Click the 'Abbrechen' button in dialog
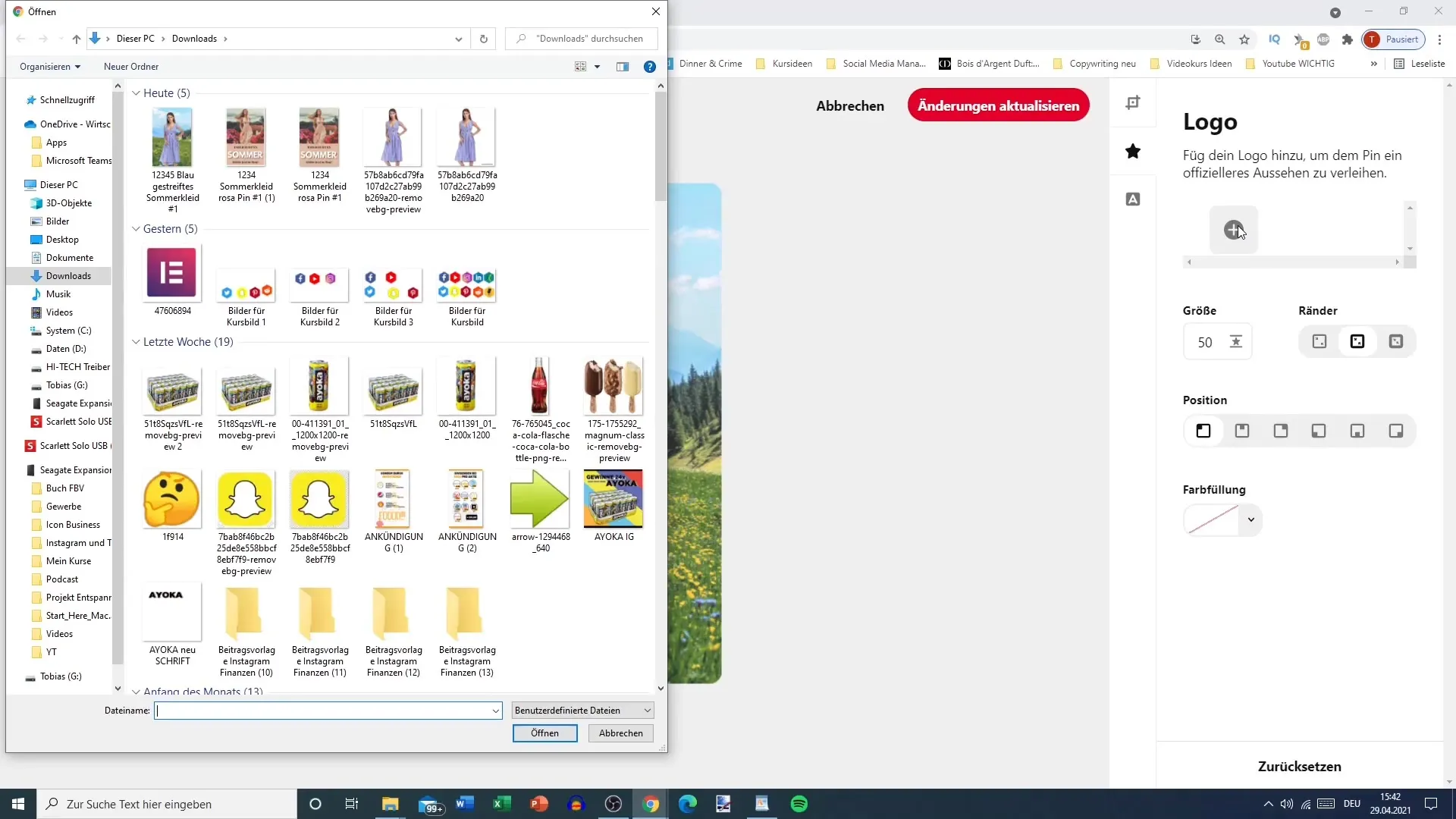Image resolution: width=1456 pixels, height=819 pixels. 620,733
